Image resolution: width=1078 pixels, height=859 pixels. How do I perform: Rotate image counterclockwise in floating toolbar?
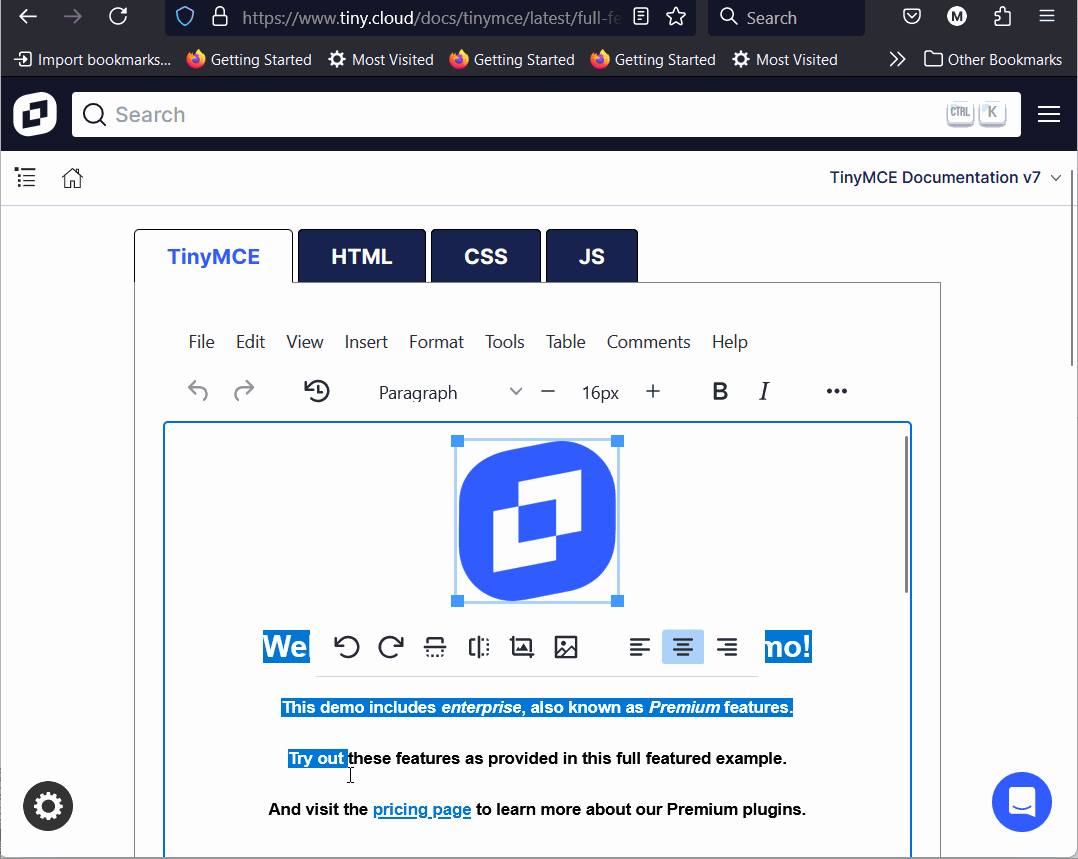346,647
